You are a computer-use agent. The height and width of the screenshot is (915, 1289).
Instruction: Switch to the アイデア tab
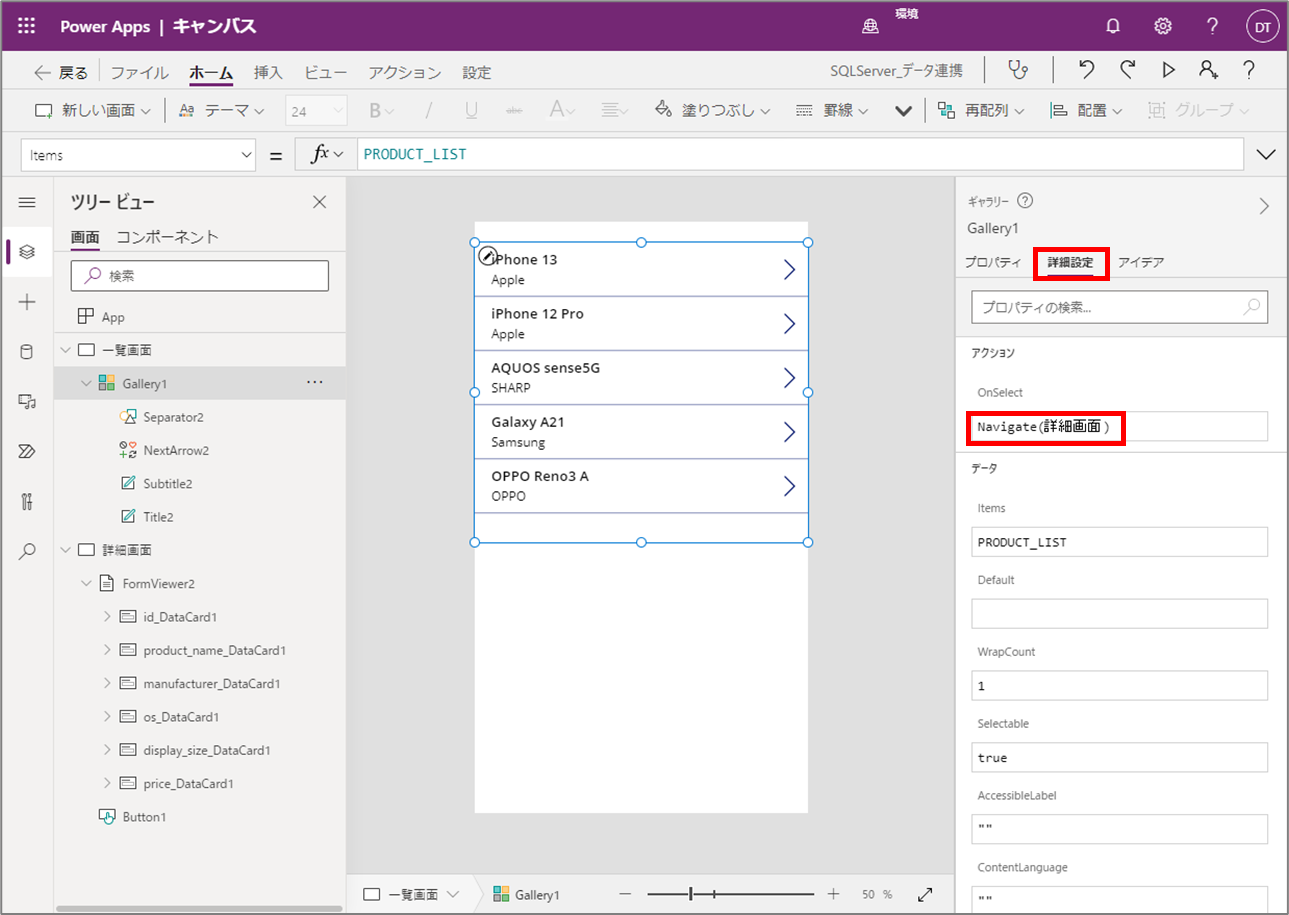(x=1141, y=262)
